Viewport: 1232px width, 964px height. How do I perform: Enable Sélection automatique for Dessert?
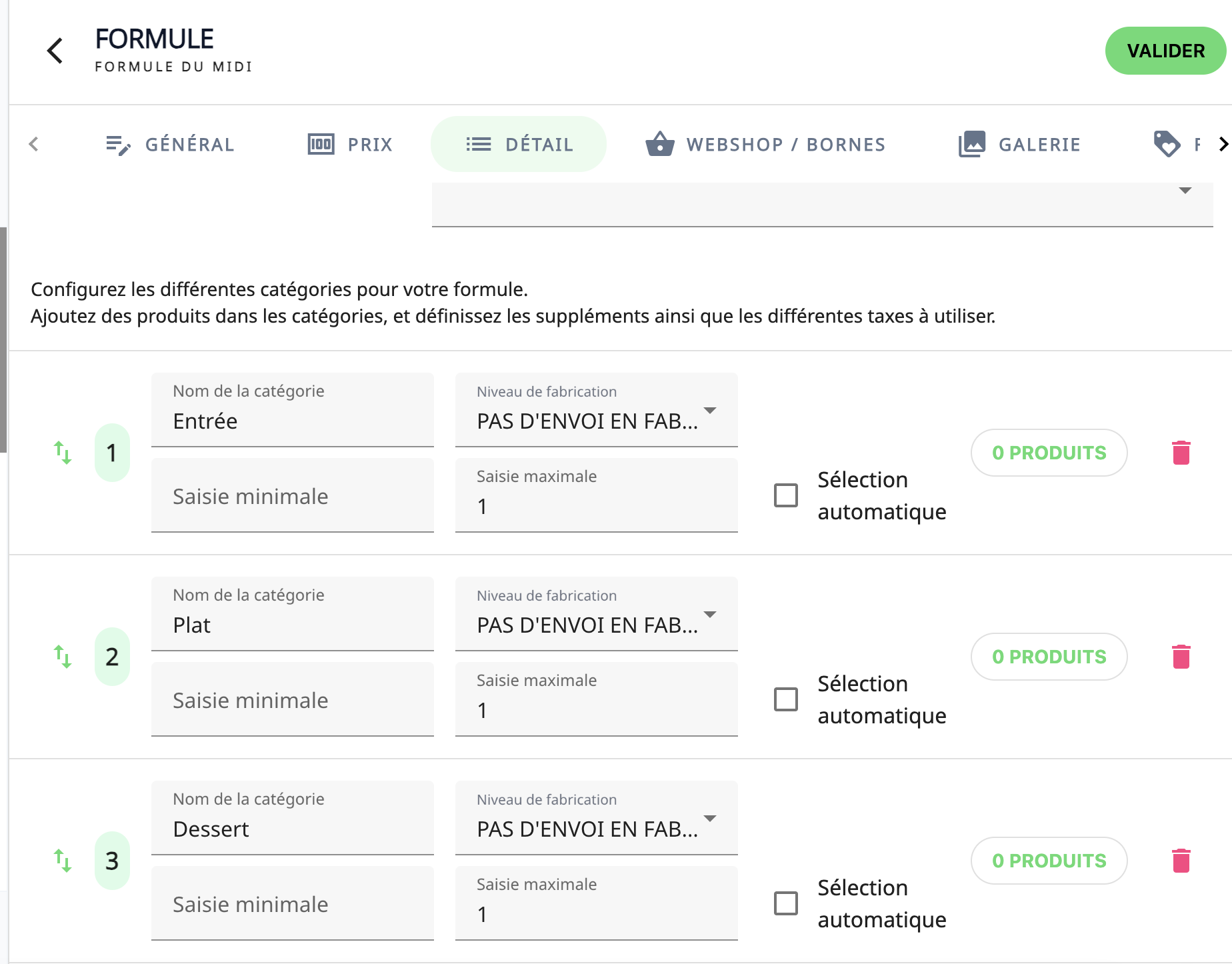point(786,903)
